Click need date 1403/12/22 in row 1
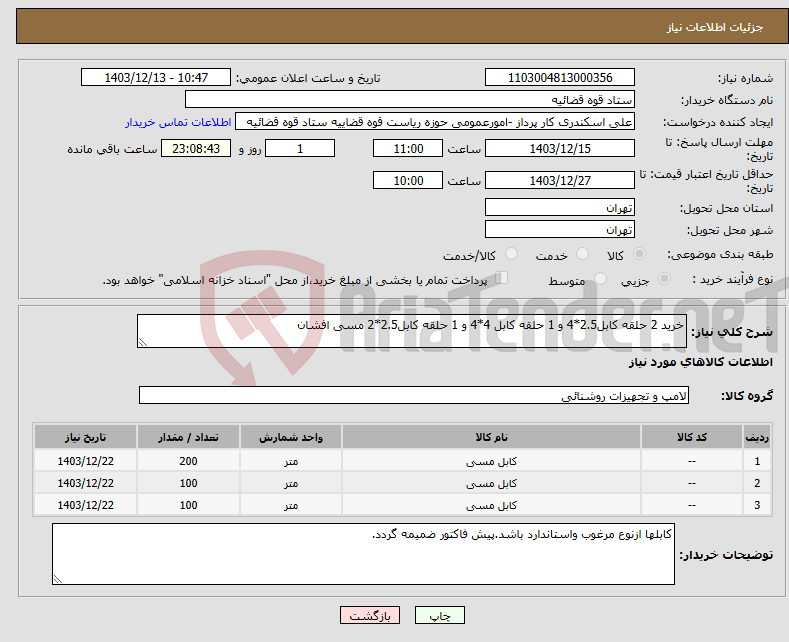 point(86,461)
